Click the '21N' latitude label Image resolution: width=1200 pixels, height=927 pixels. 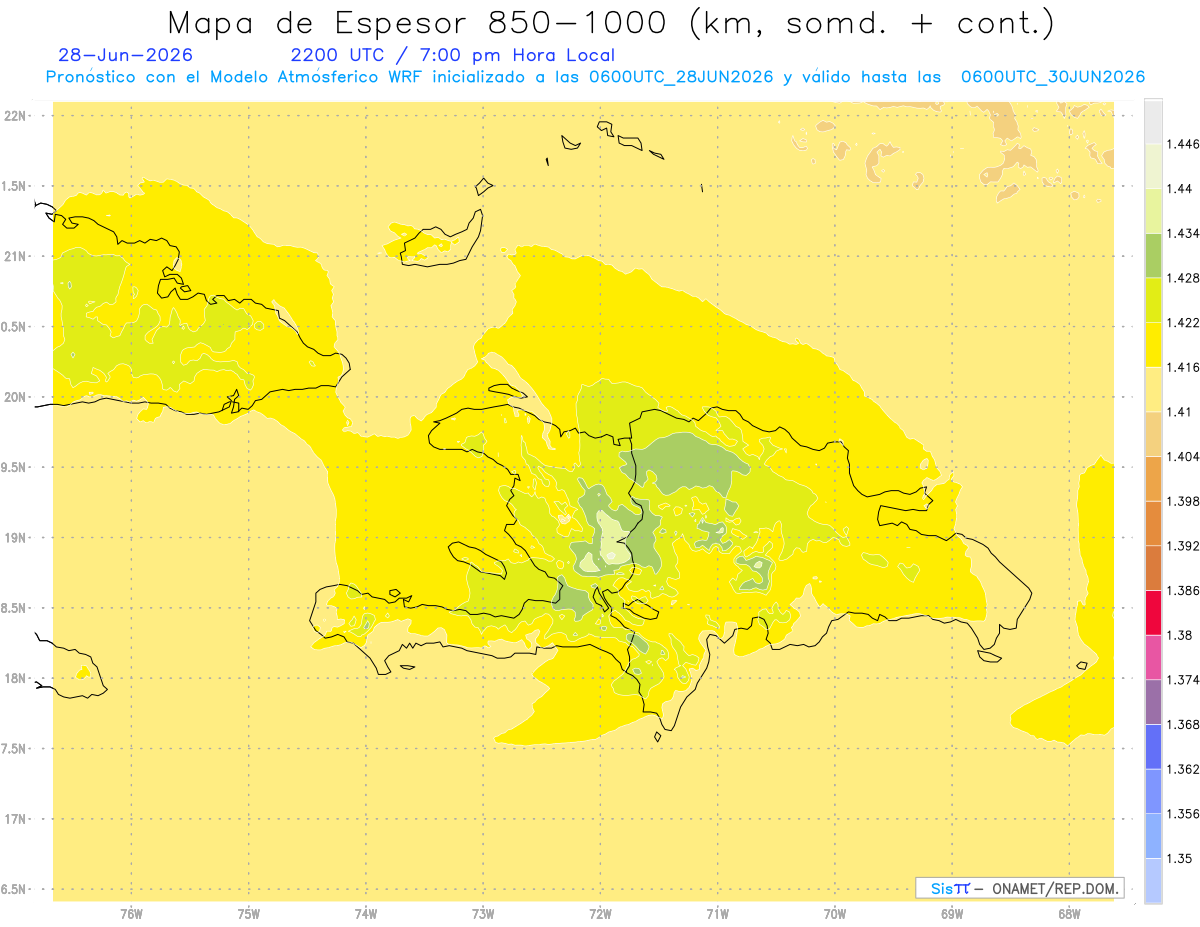[15, 257]
